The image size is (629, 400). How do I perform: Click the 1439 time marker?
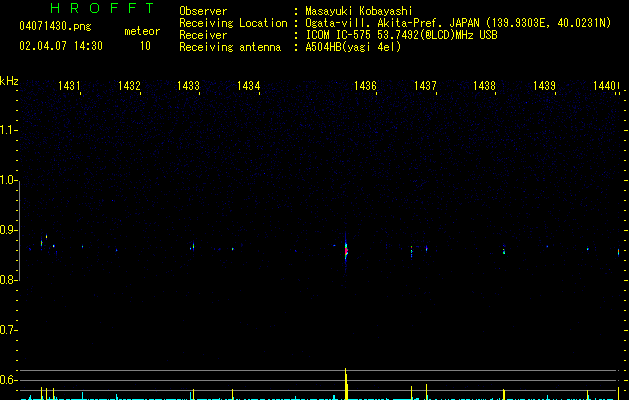click(544, 86)
